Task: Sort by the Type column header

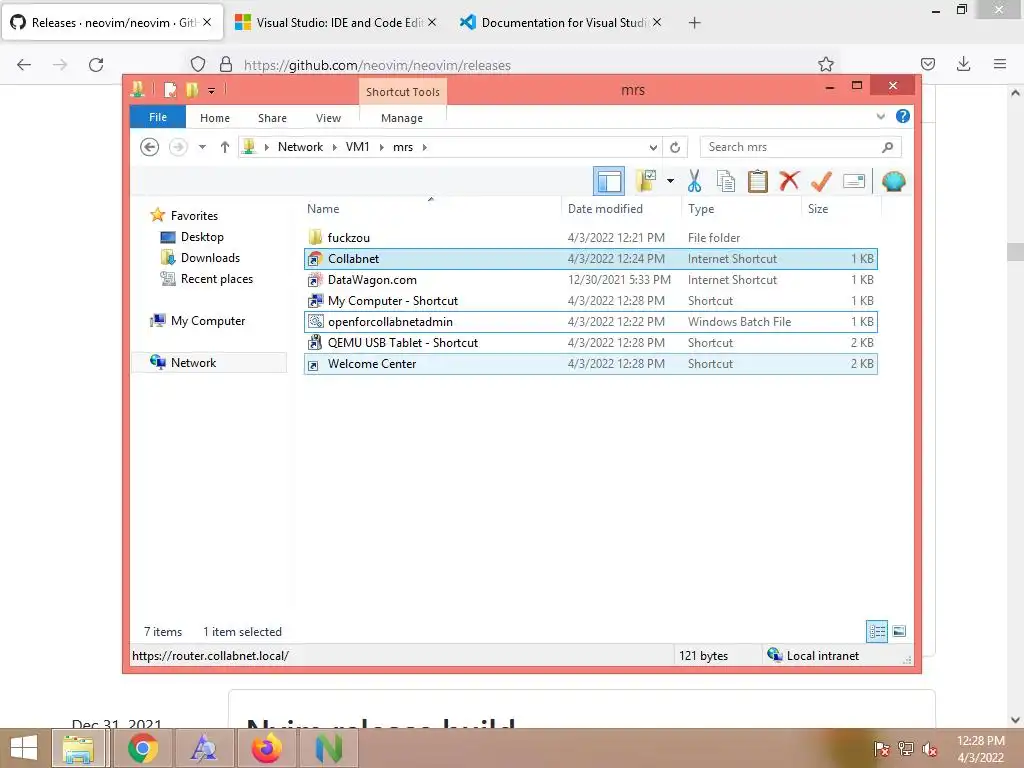Action: click(x=701, y=209)
